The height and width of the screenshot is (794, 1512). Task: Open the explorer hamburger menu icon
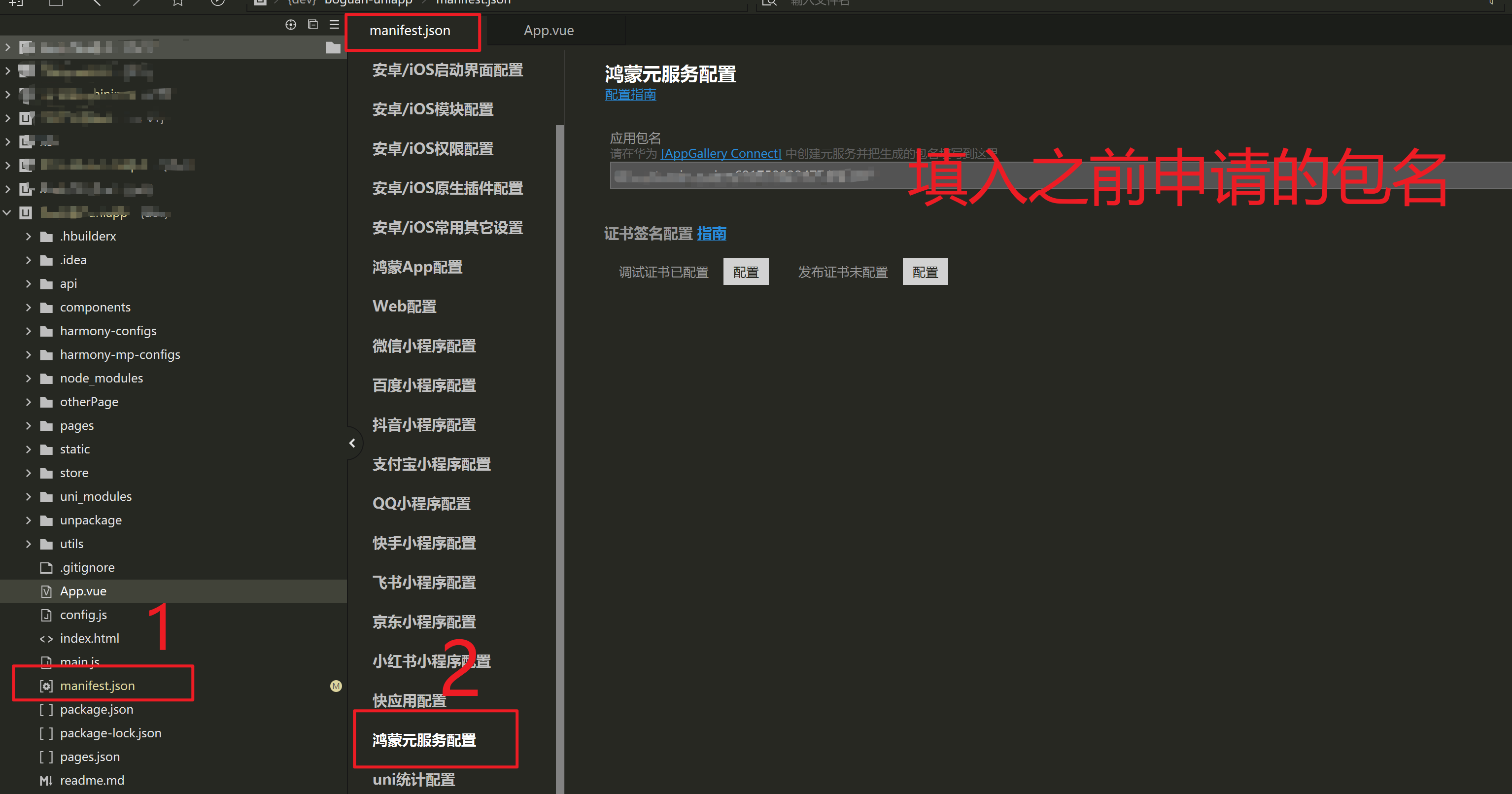click(x=335, y=25)
